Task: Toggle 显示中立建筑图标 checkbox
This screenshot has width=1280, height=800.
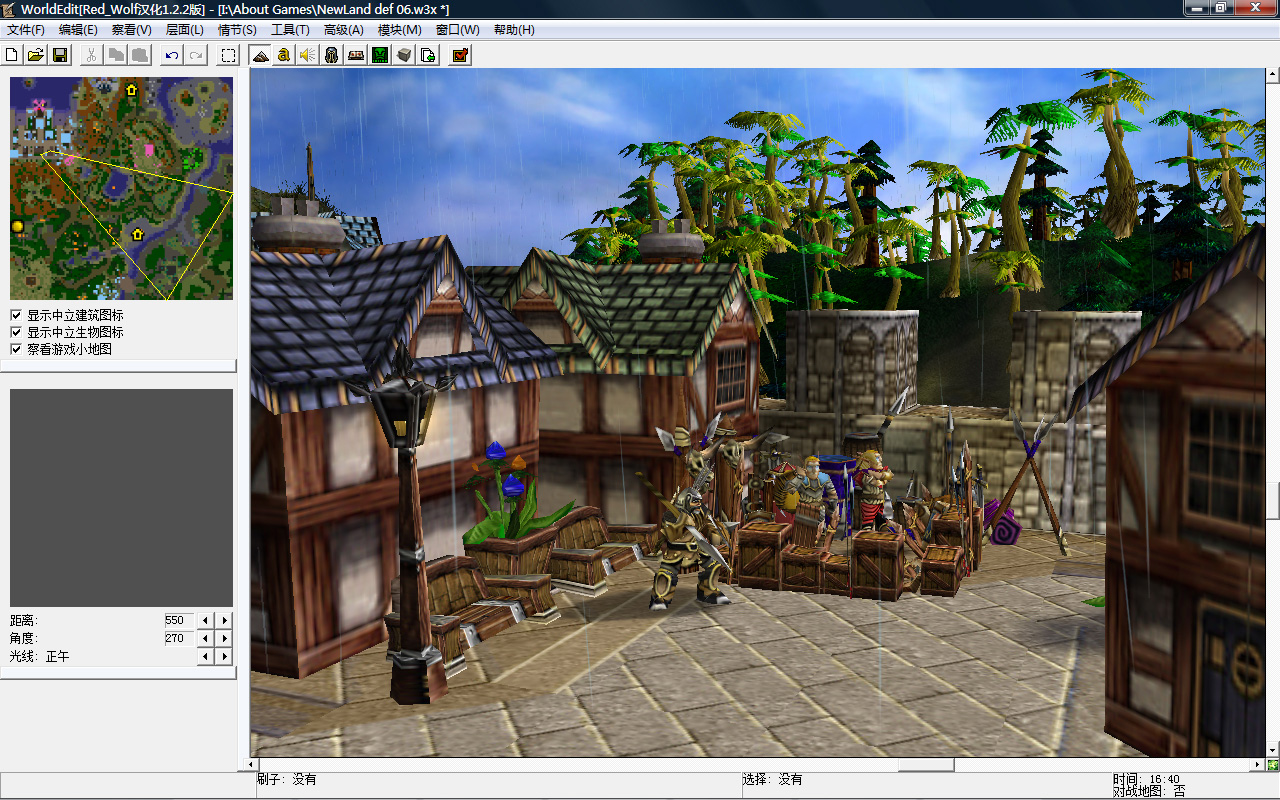Action: [x=16, y=315]
